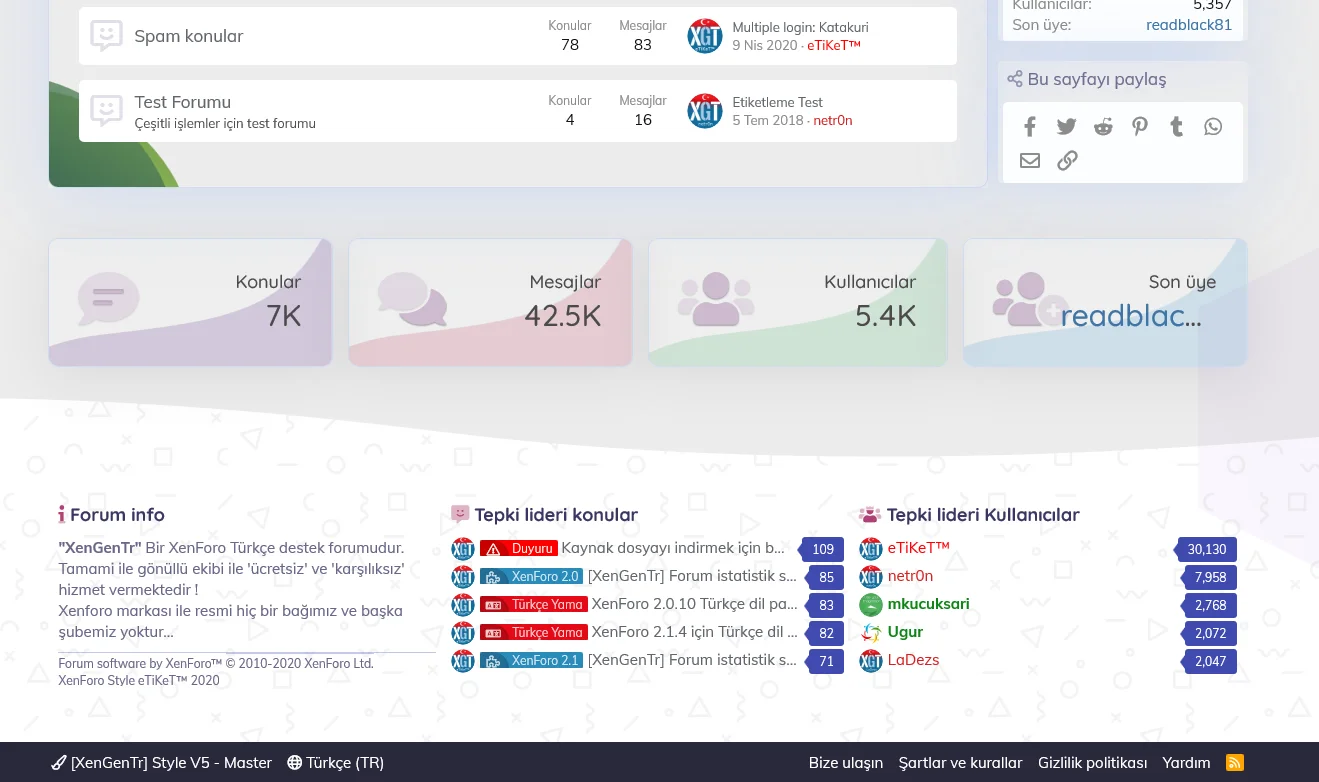This screenshot has height=782, width=1319.
Task: Open the Spam konular forum
Action: 189,36
